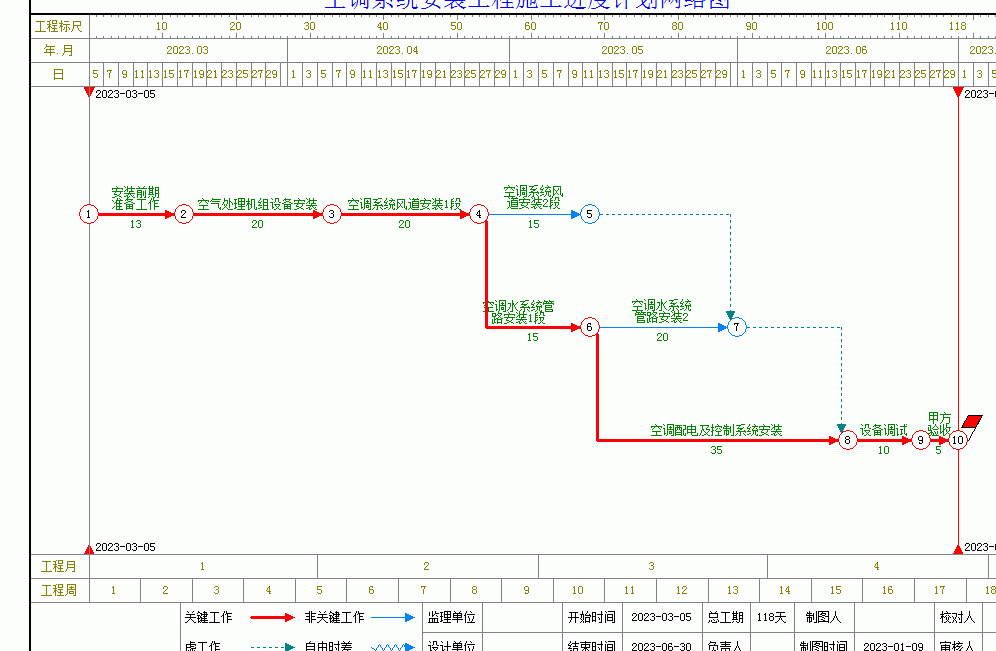Click the 关键工作 red arrow legend
The width and height of the screenshot is (996, 651).
click(273, 617)
